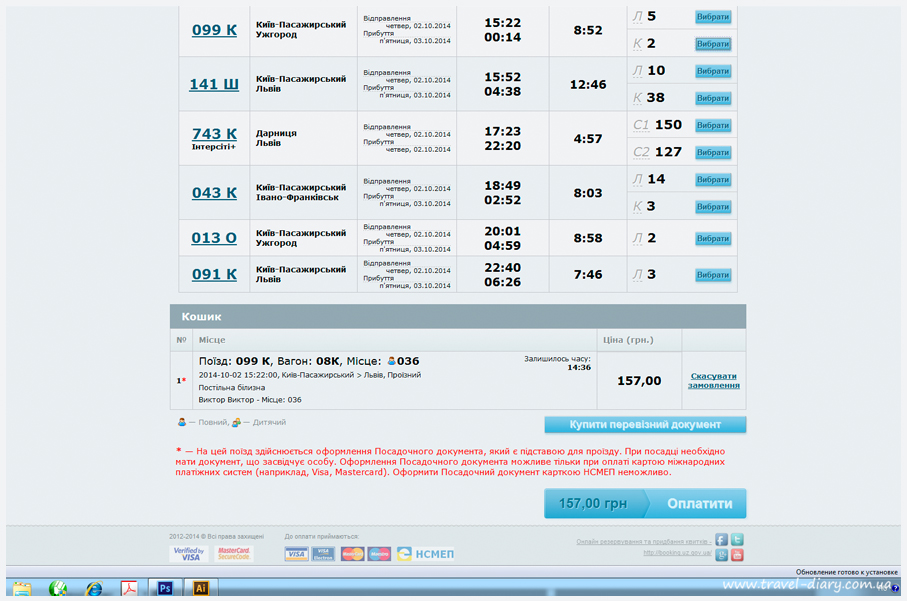Click Скасувати замовлення to cancel order

(x=714, y=381)
